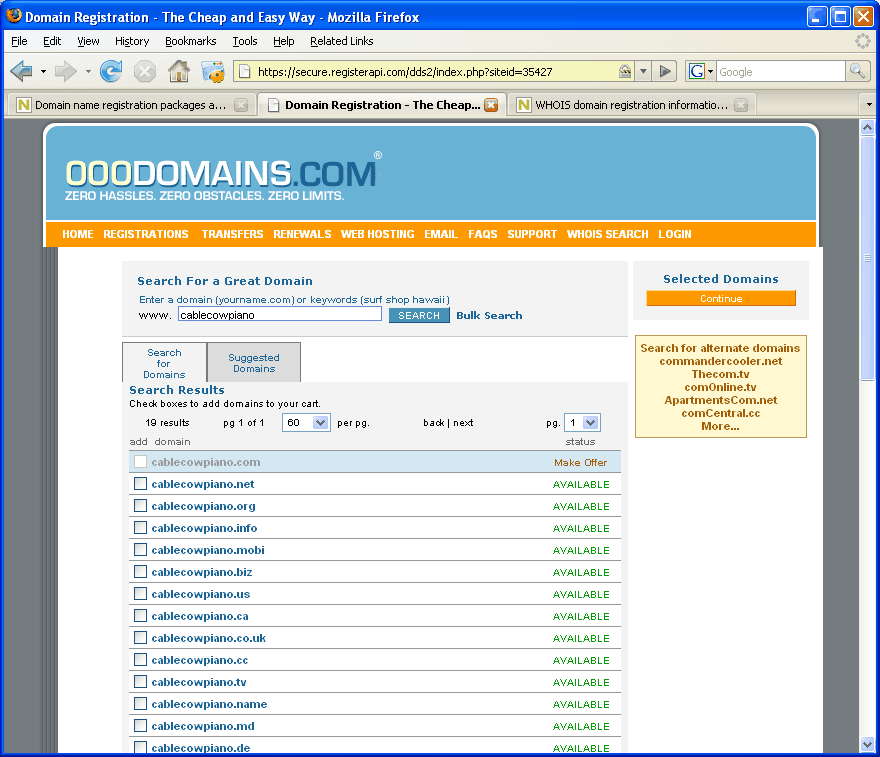Open the History menu
The width and height of the screenshot is (880, 757).
coord(132,41)
